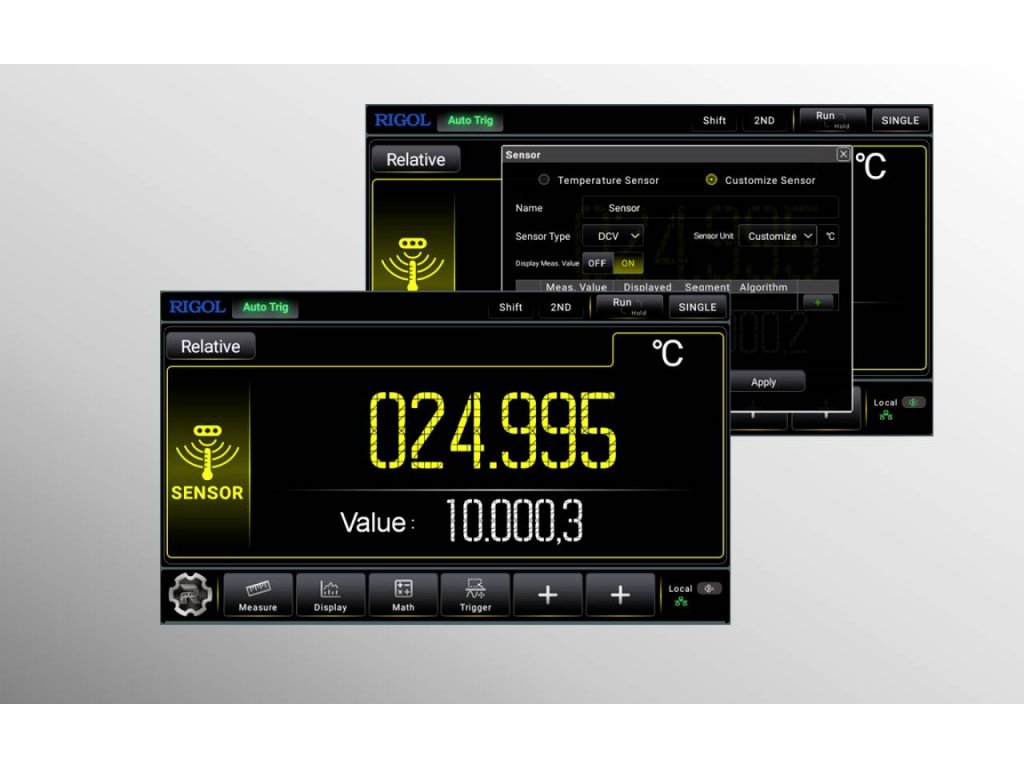This screenshot has height=768, width=1024.
Task: Select the Customize Sensor radio option
Action: click(x=711, y=180)
